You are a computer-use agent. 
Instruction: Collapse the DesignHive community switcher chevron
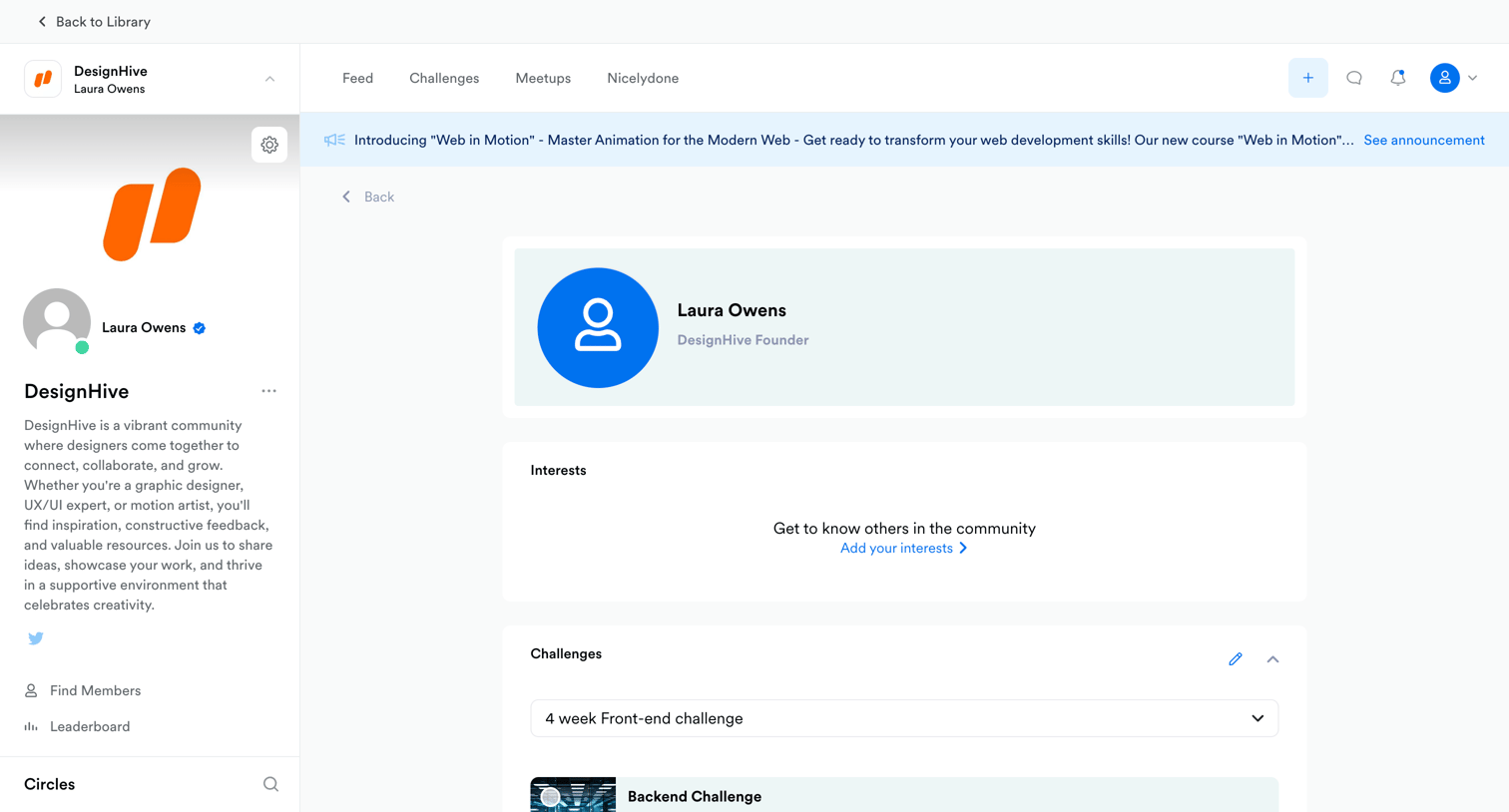(x=269, y=79)
